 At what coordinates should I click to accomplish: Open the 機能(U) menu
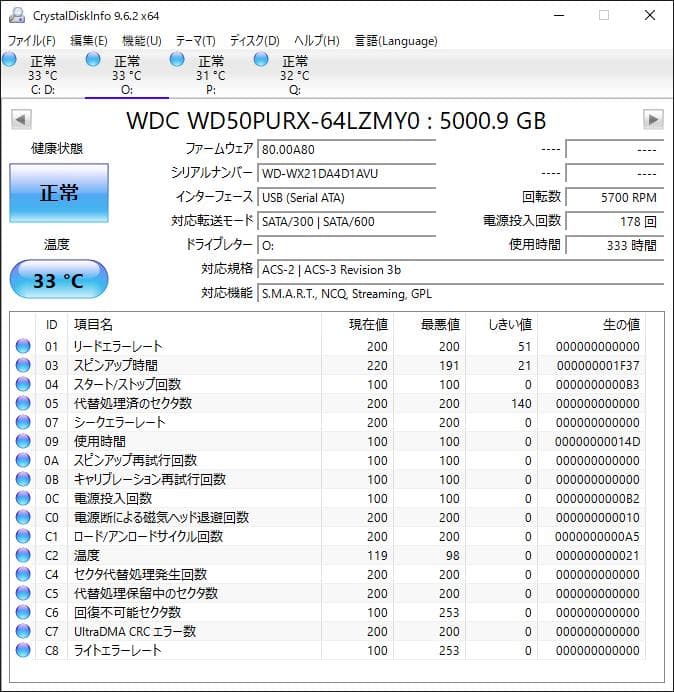point(142,41)
